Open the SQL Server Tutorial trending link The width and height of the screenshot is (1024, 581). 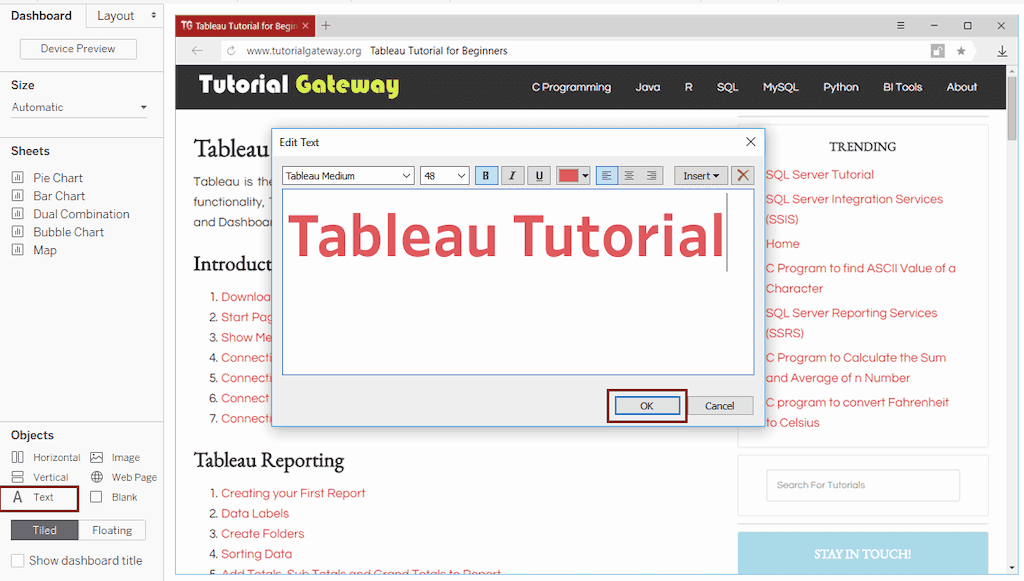click(x=820, y=175)
